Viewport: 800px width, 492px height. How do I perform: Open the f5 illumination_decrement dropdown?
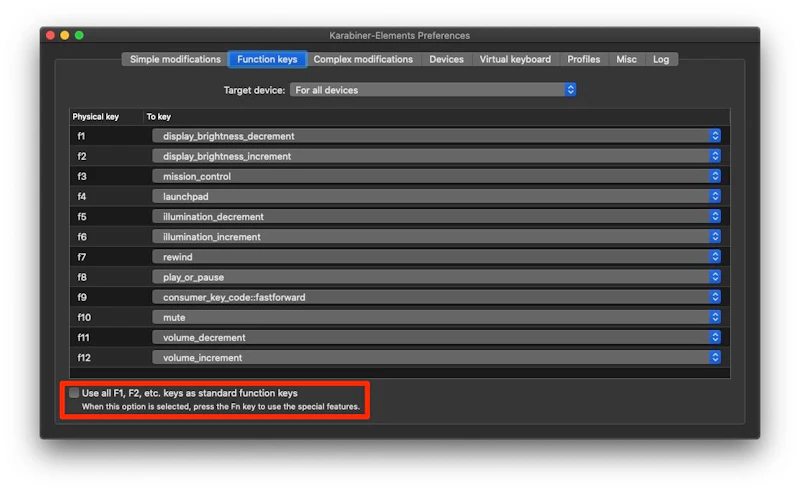click(436, 216)
